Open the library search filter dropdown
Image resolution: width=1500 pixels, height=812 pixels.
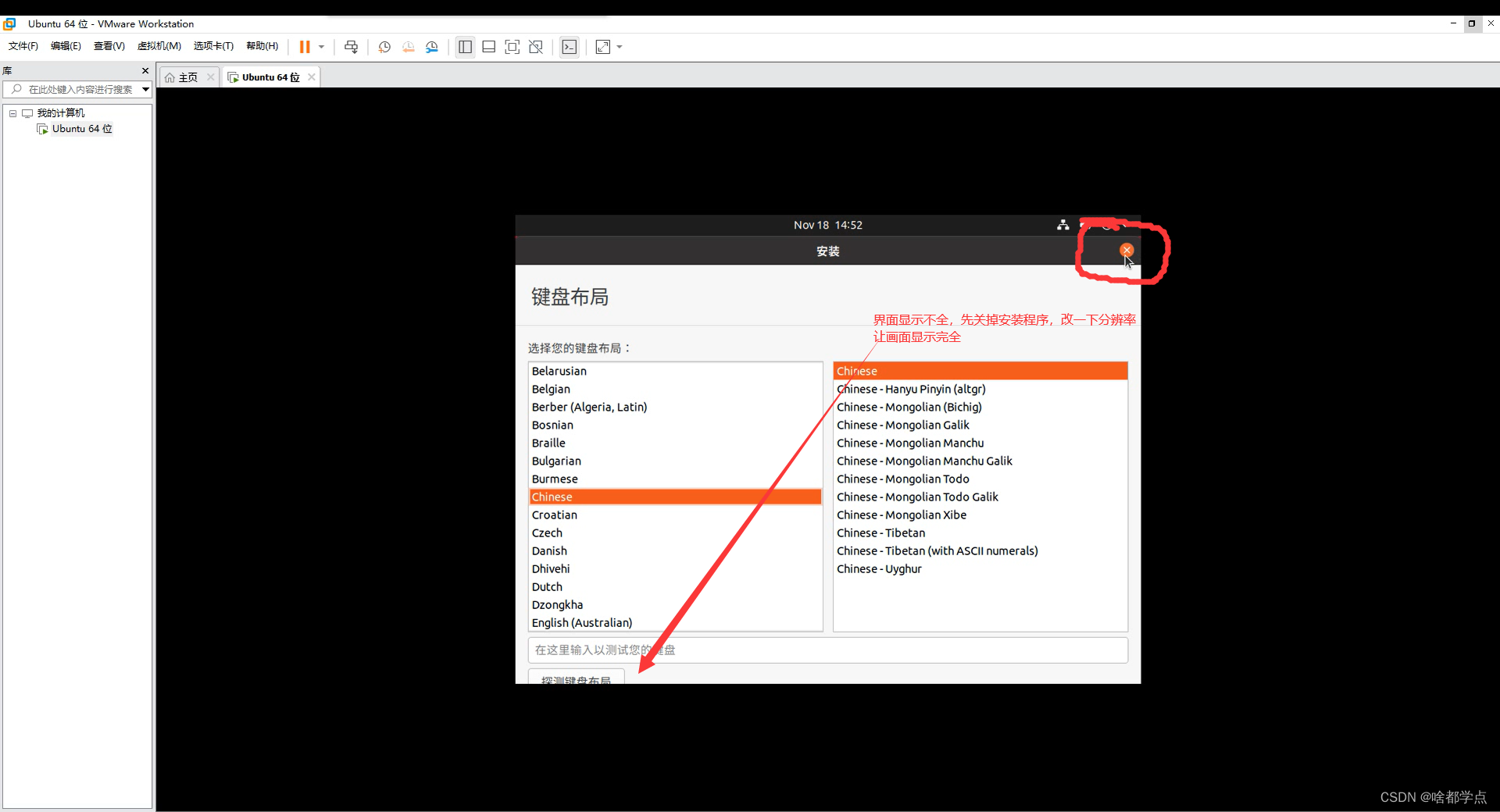(146, 90)
